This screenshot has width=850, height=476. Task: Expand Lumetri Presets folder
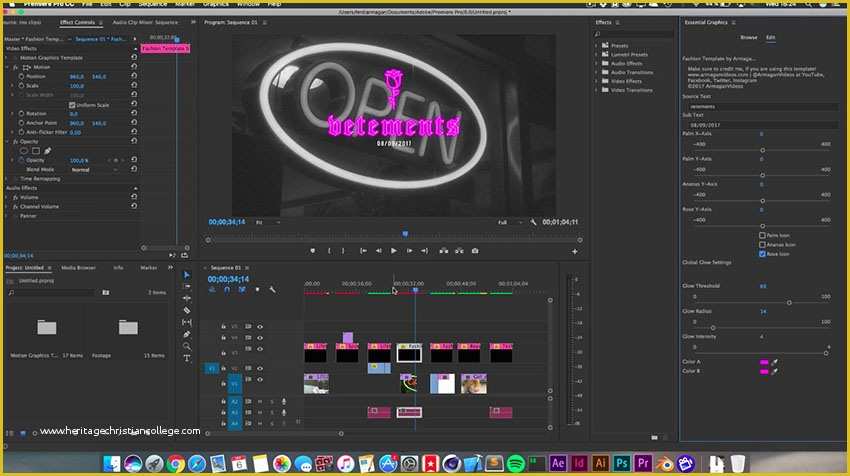click(596, 54)
